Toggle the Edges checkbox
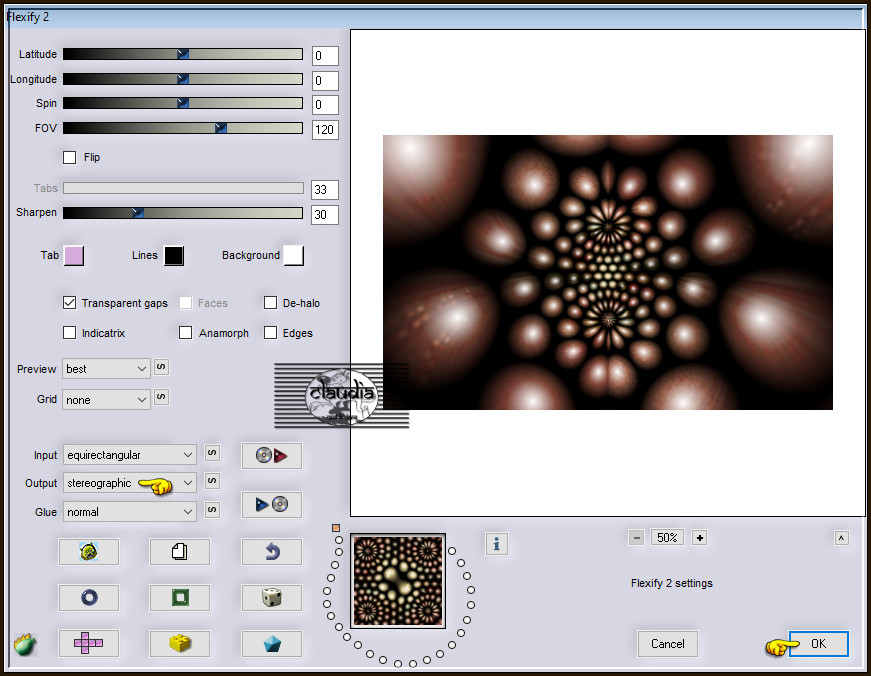This screenshot has height=676, width=871. click(x=271, y=333)
